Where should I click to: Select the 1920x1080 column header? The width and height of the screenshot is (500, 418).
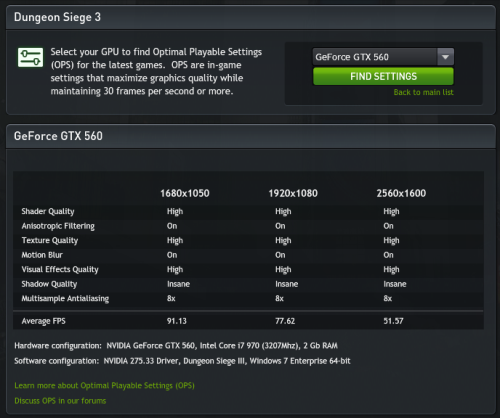293,193
